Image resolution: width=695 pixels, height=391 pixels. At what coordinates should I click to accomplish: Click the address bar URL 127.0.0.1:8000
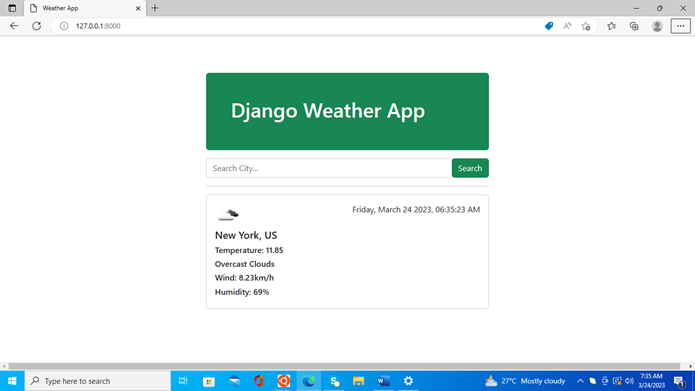(x=98, y=26)
